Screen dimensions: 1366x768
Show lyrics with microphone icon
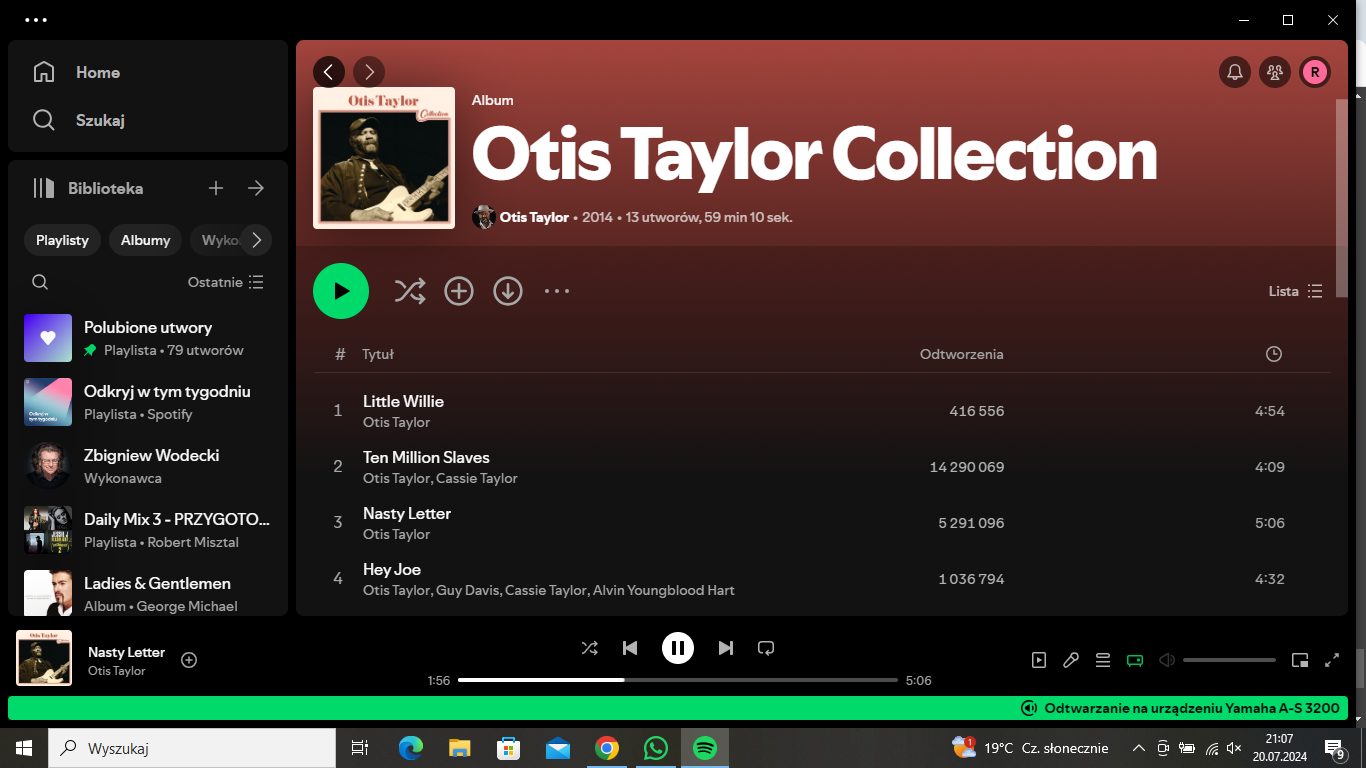coord(1071,660)
